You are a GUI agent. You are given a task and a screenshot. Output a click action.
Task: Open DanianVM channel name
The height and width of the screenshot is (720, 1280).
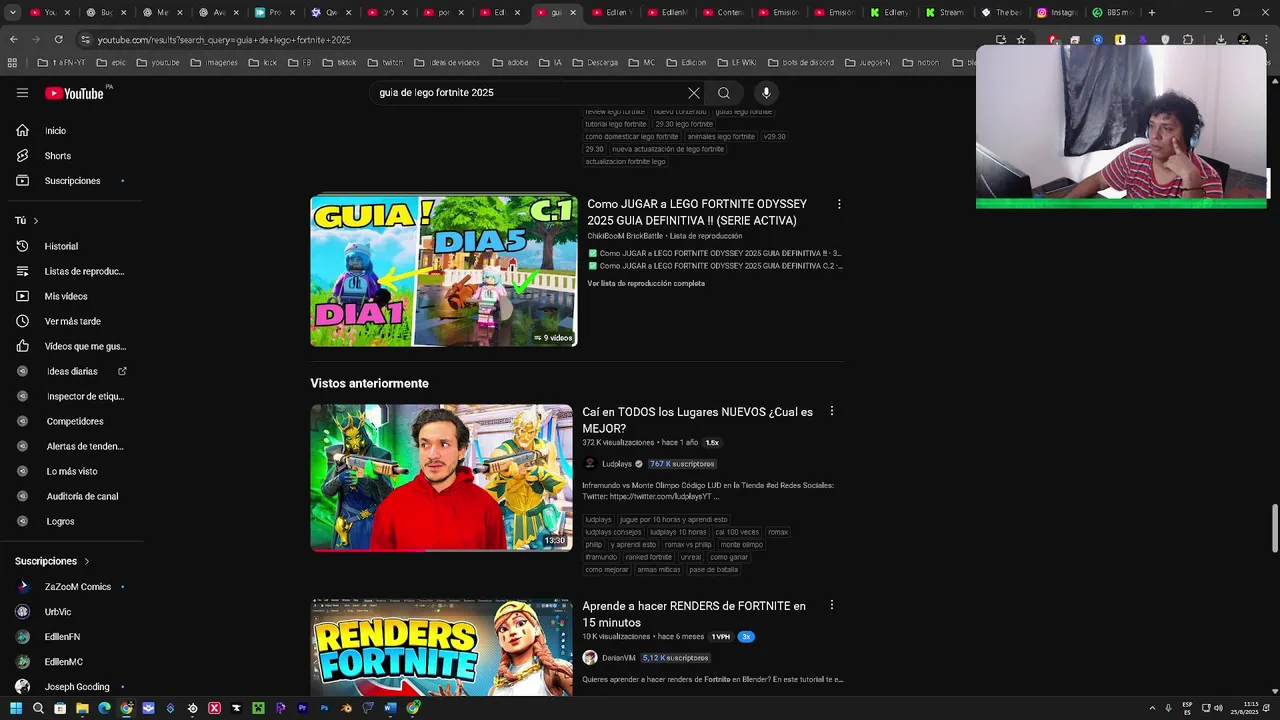[x=618, y=658]
